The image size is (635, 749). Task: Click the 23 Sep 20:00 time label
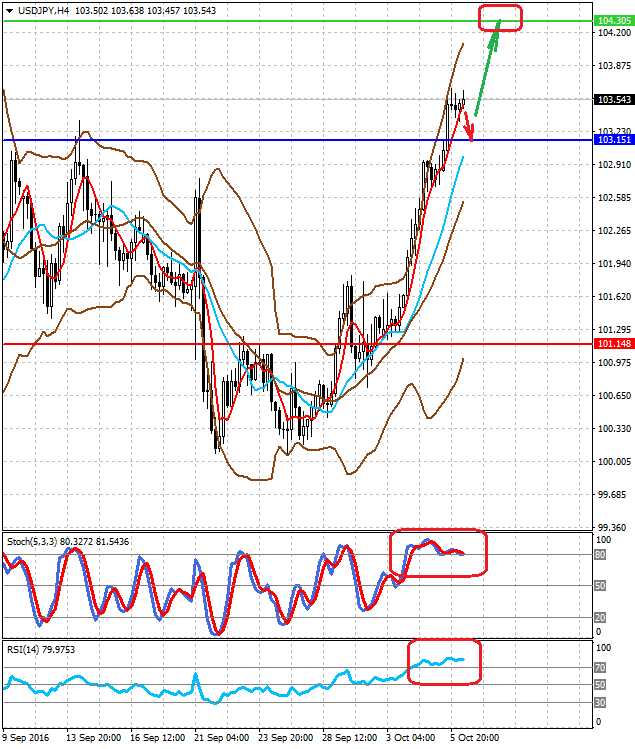[286, 738]
